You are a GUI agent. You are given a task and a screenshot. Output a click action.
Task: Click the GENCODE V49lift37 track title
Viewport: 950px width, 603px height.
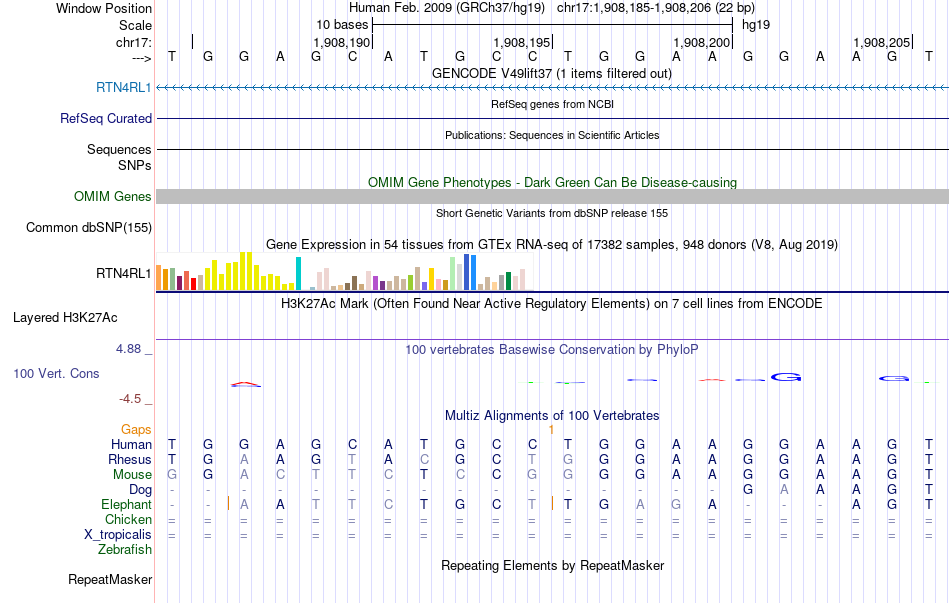pos(552,73)
